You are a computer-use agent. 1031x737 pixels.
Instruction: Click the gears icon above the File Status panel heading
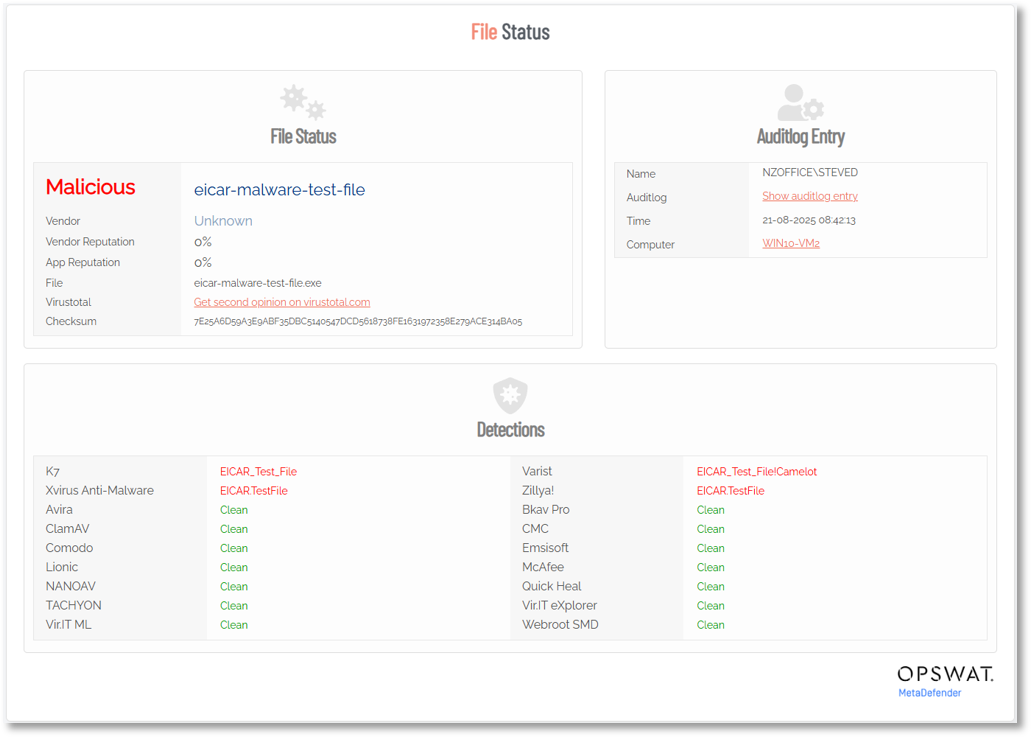303,103
